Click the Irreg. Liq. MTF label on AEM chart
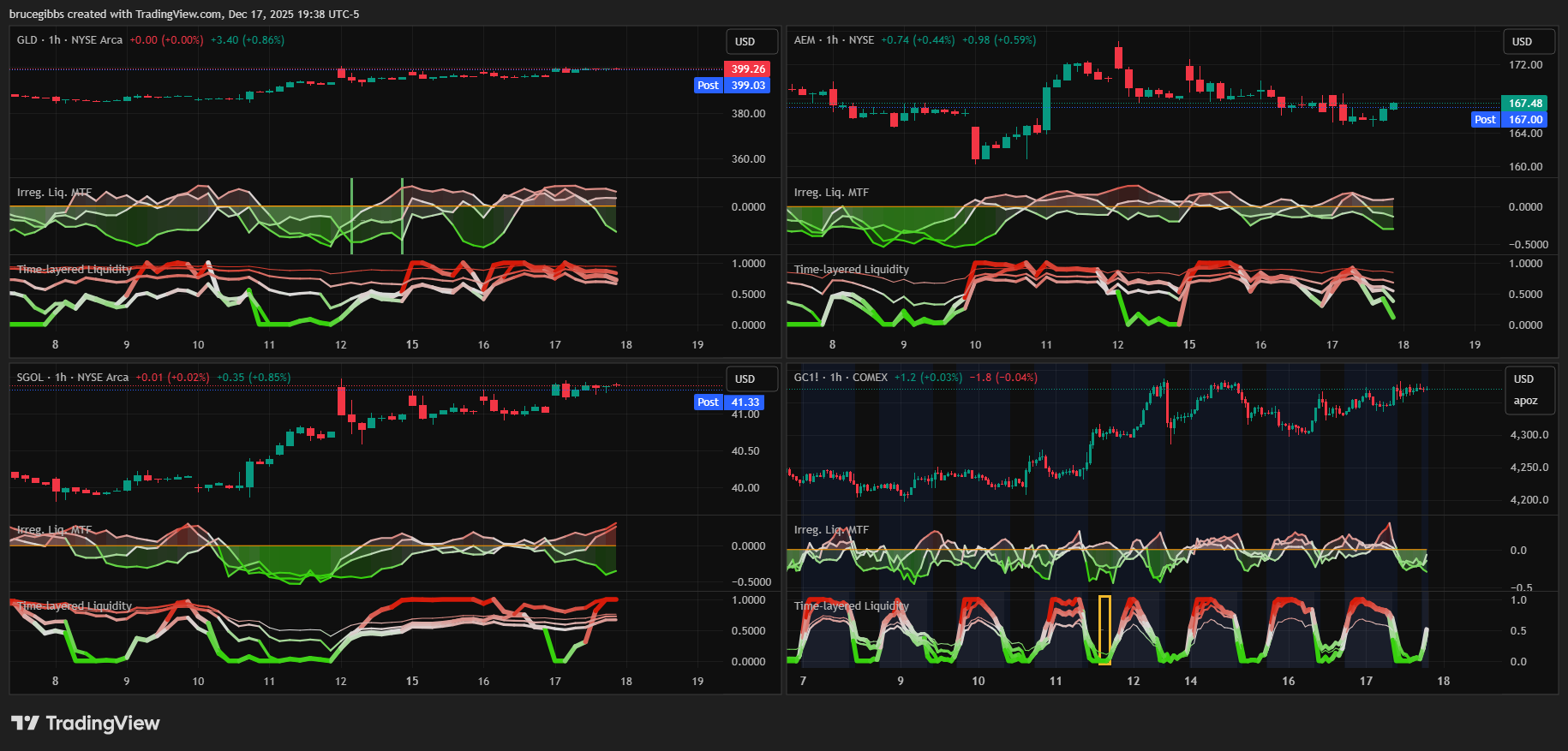1568x751 pixels. [831, 193]
